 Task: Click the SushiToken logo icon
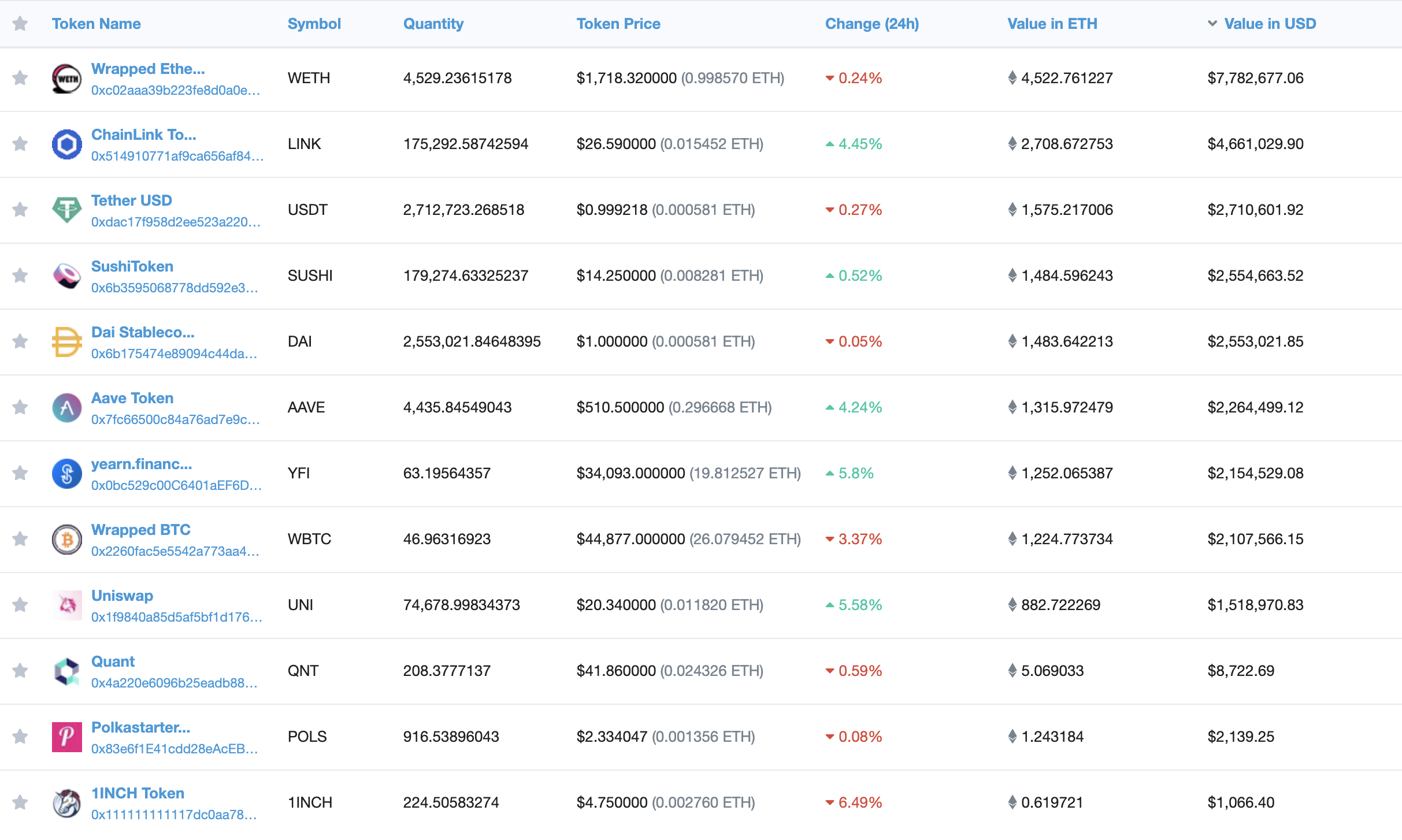pyautogui.click(x=66, y=276)
